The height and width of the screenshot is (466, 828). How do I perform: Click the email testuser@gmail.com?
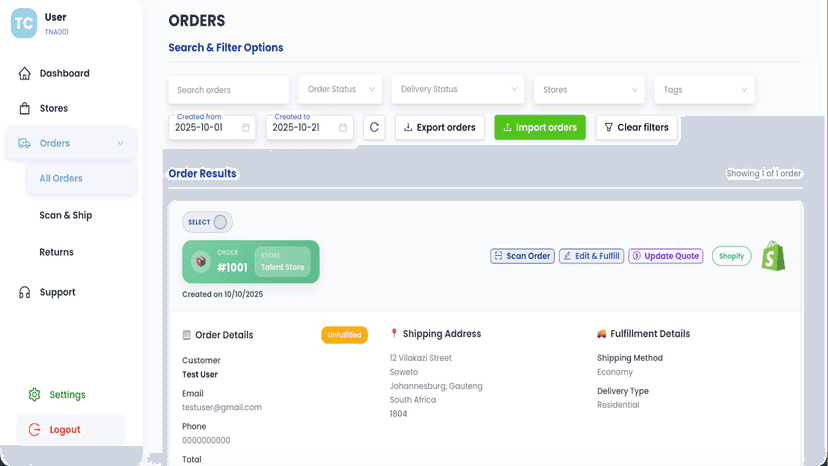(x=222, y=407)
